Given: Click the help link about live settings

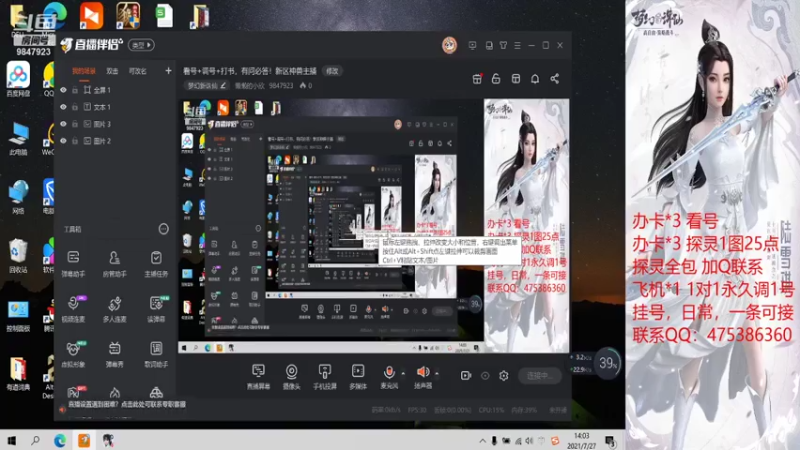Looking at the screenshot, I should 127,404.
